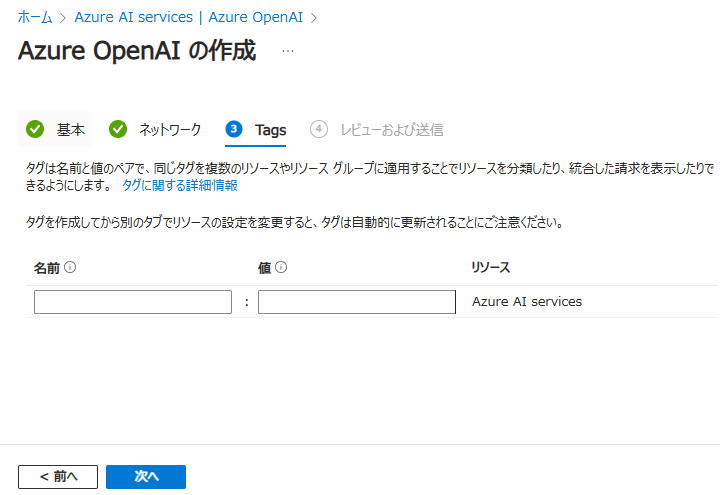Image resolution: width=720 pixels, height=495 pixels.
Task: Click the 次へ button
Action: [146, 477]
